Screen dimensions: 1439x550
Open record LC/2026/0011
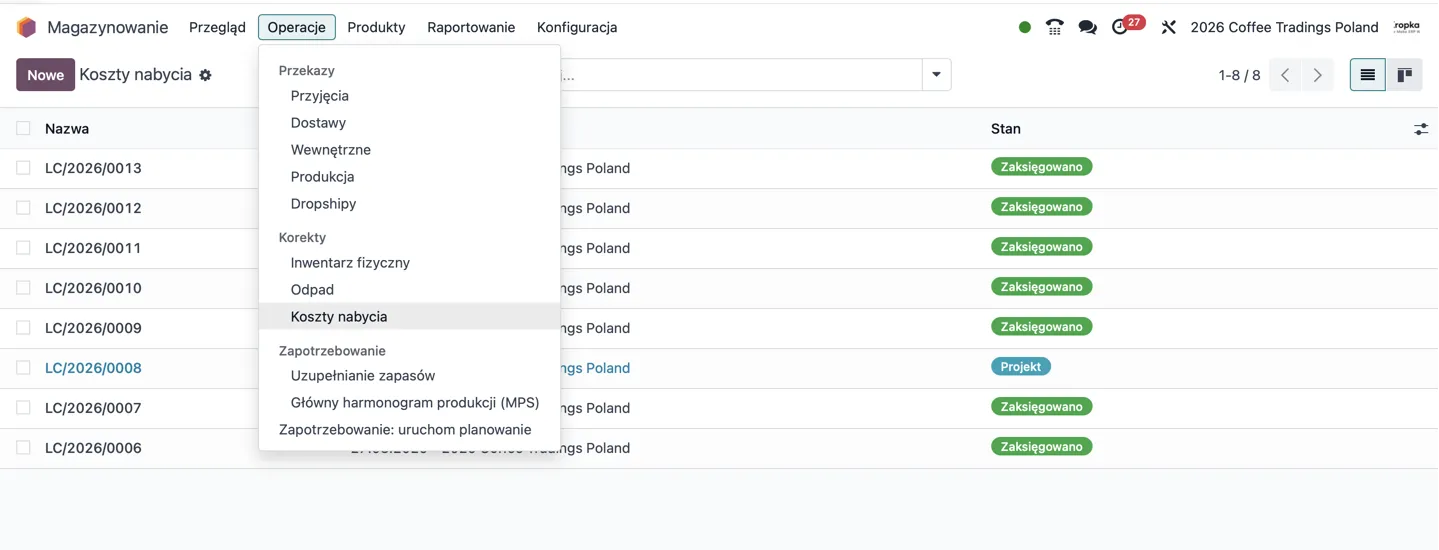coord(93,248)
